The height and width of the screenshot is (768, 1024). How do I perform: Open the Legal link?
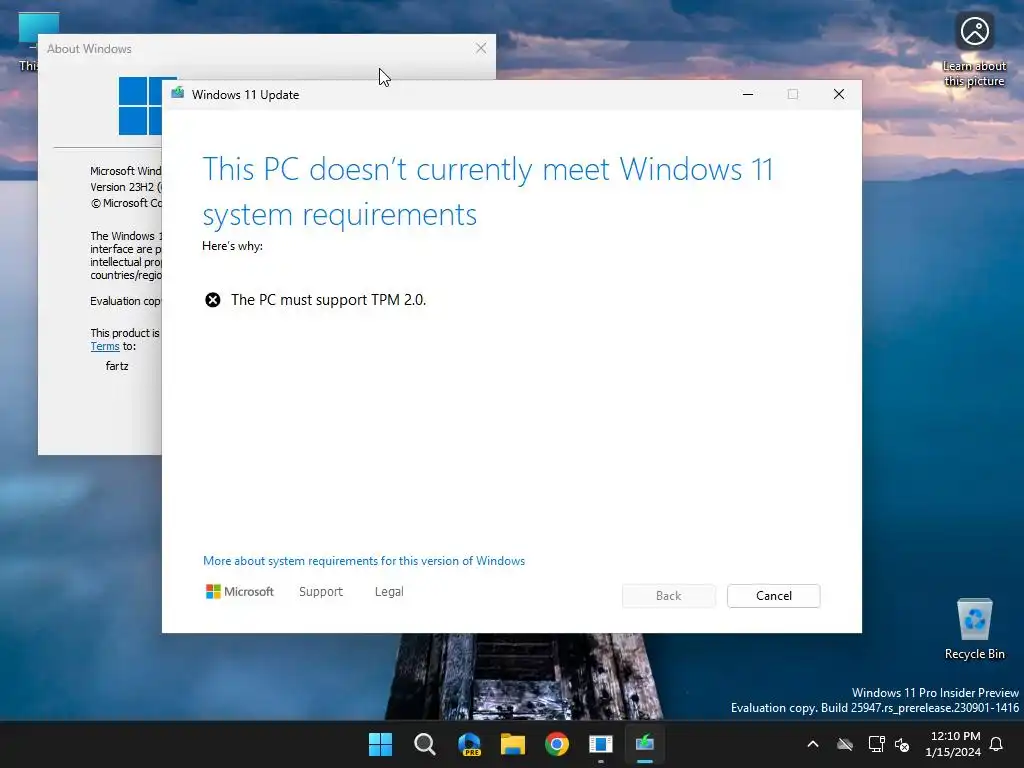click(389, 592)
